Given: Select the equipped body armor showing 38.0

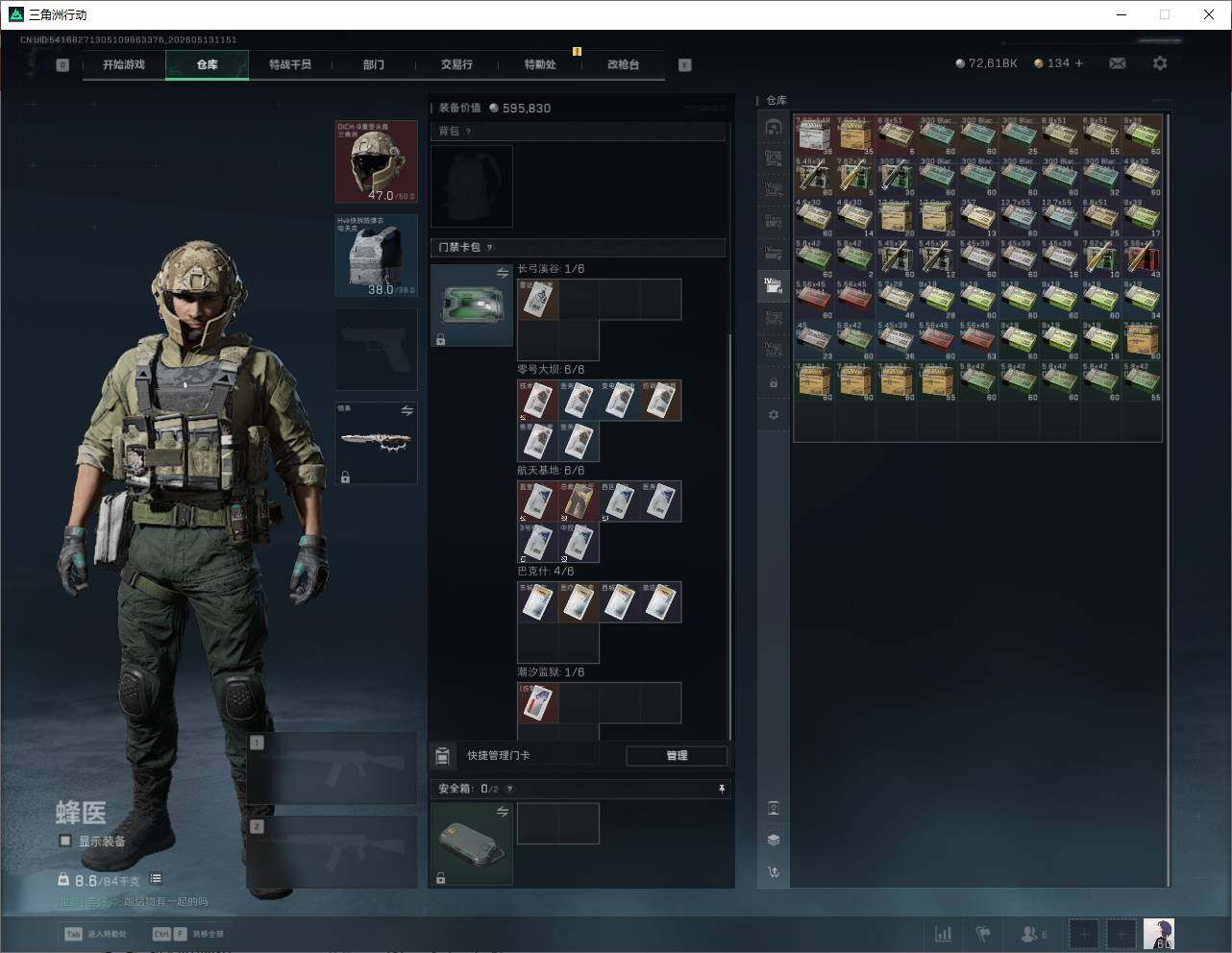Looking at the screenshot, I should click(376, 256).
